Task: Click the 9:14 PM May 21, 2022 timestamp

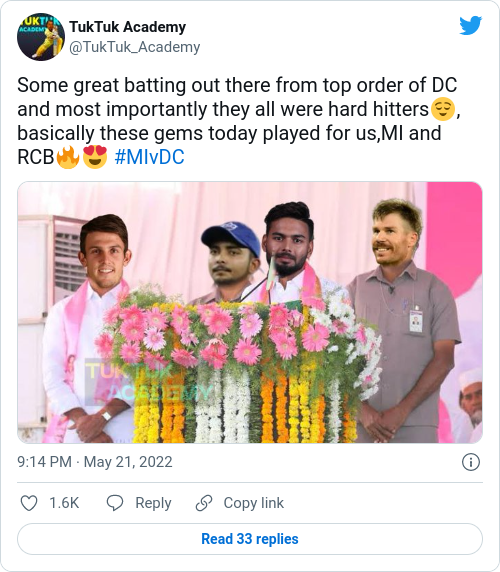Action: click(x=95, y=462)
